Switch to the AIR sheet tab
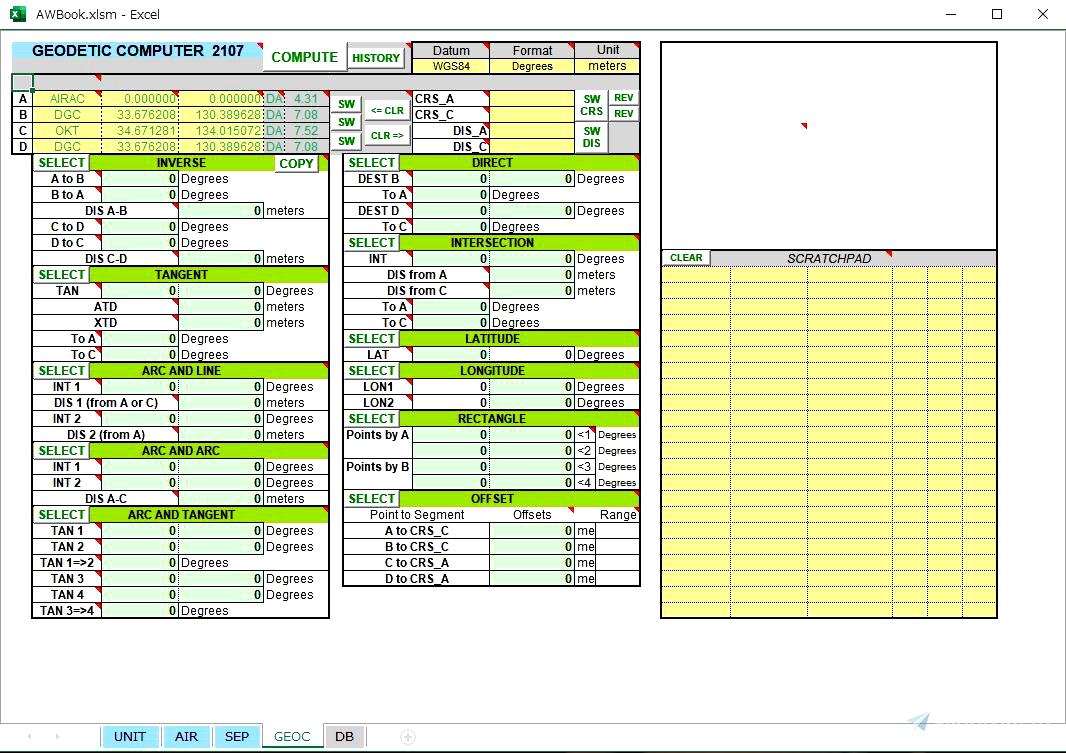1066x753 pixels. 186,736
